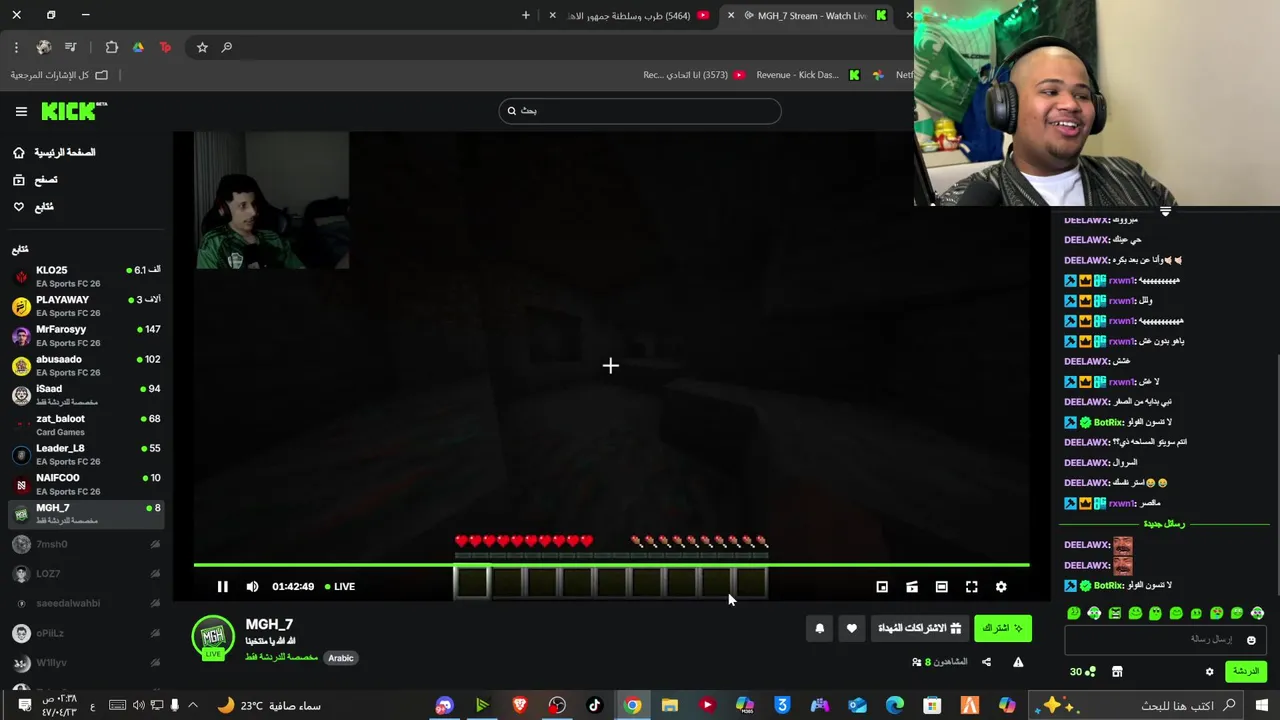Open chat settings gear
This screenshot has width=1280, height=720.
1209,672
